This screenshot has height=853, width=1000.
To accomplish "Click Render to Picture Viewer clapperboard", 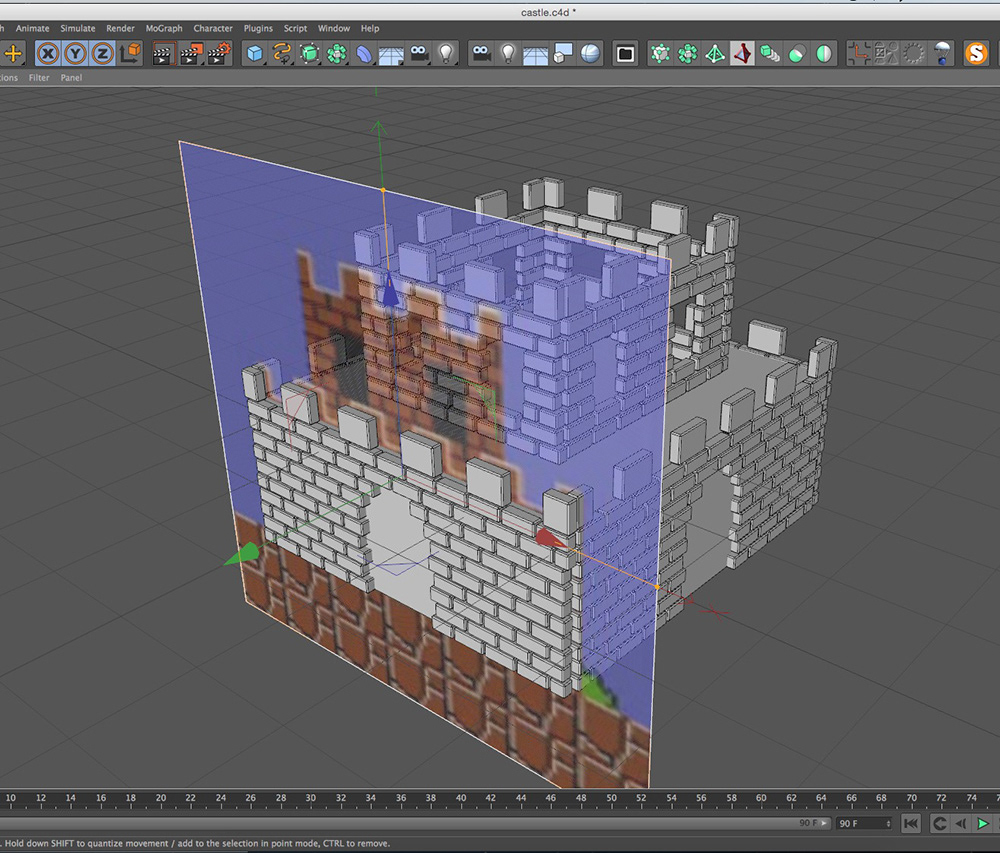I will click(x=191, y=54).
